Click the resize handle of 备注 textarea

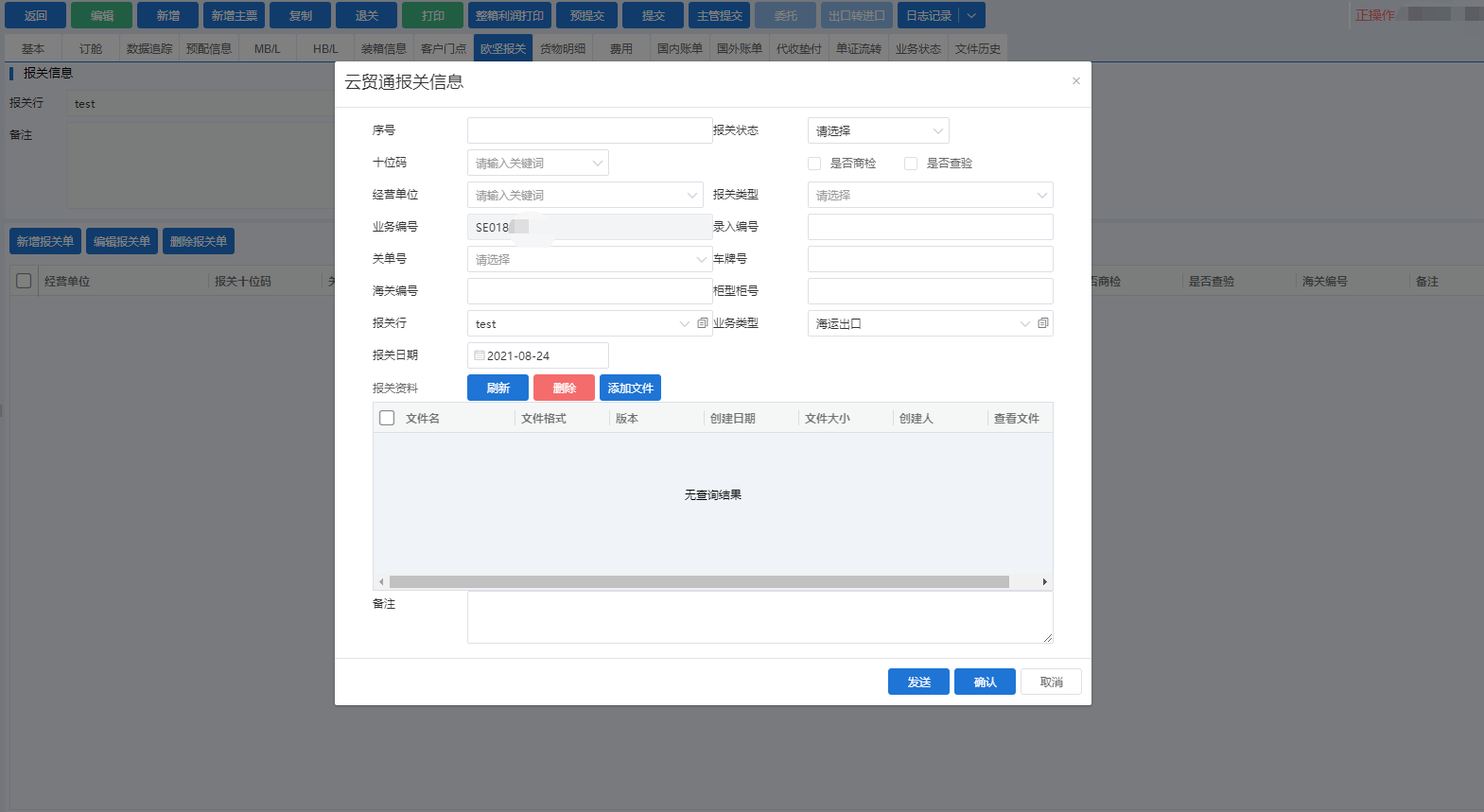click(x=1047, y=638)
